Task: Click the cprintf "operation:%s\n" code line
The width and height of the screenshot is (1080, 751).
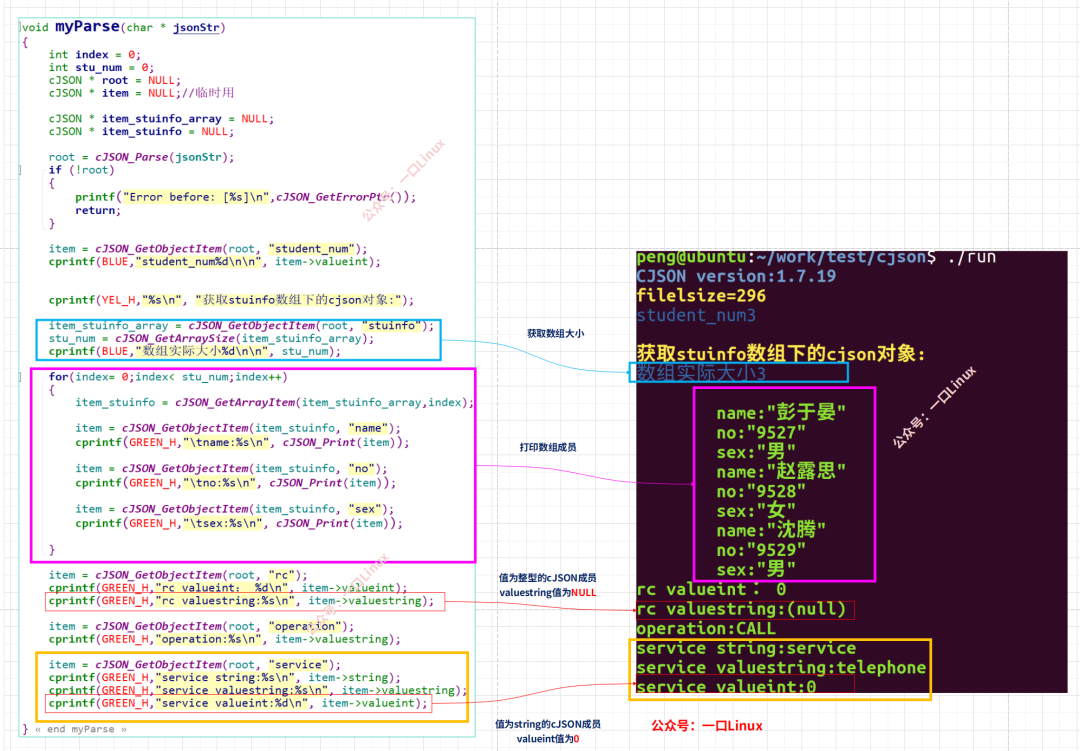Action: pos(225,639)
